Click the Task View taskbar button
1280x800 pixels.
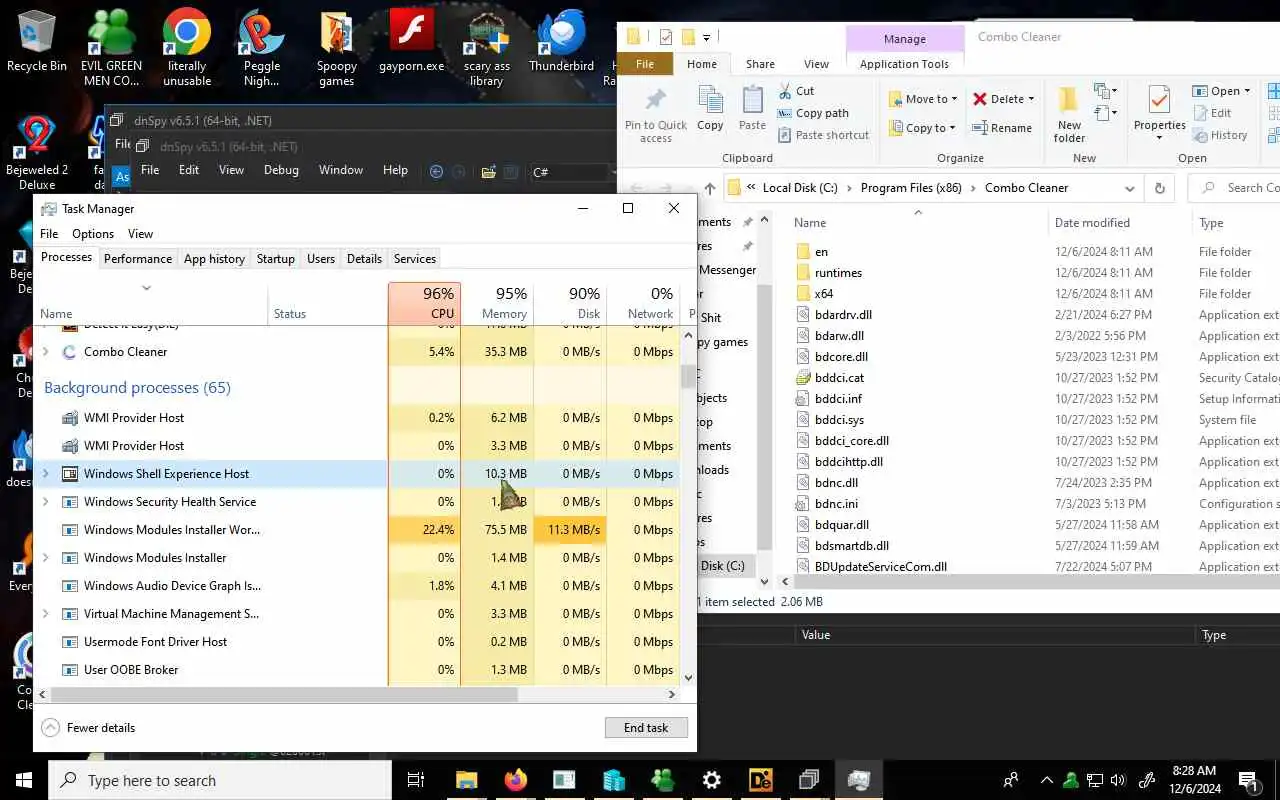416,780
